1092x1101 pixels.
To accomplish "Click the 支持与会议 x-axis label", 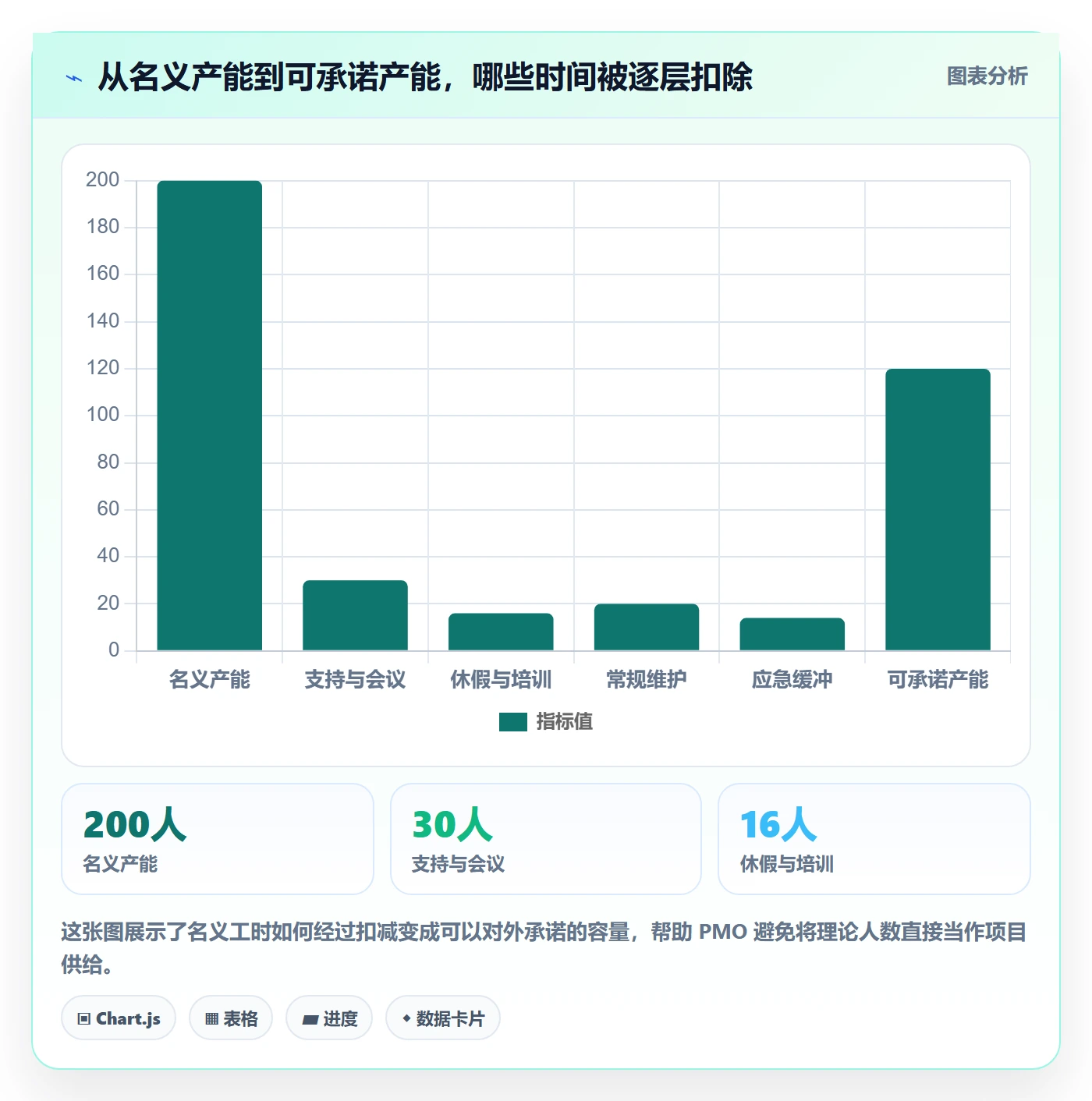I will pyautogui.click(x=356, y=680).
